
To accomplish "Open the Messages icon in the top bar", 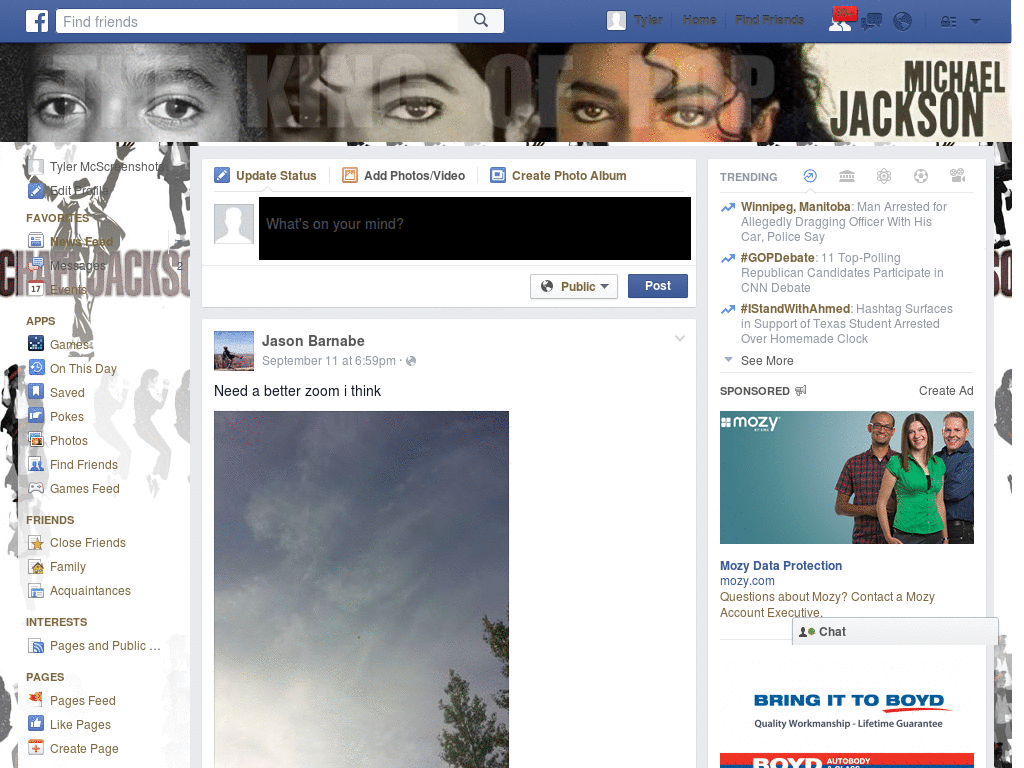I will click(871, 20).
